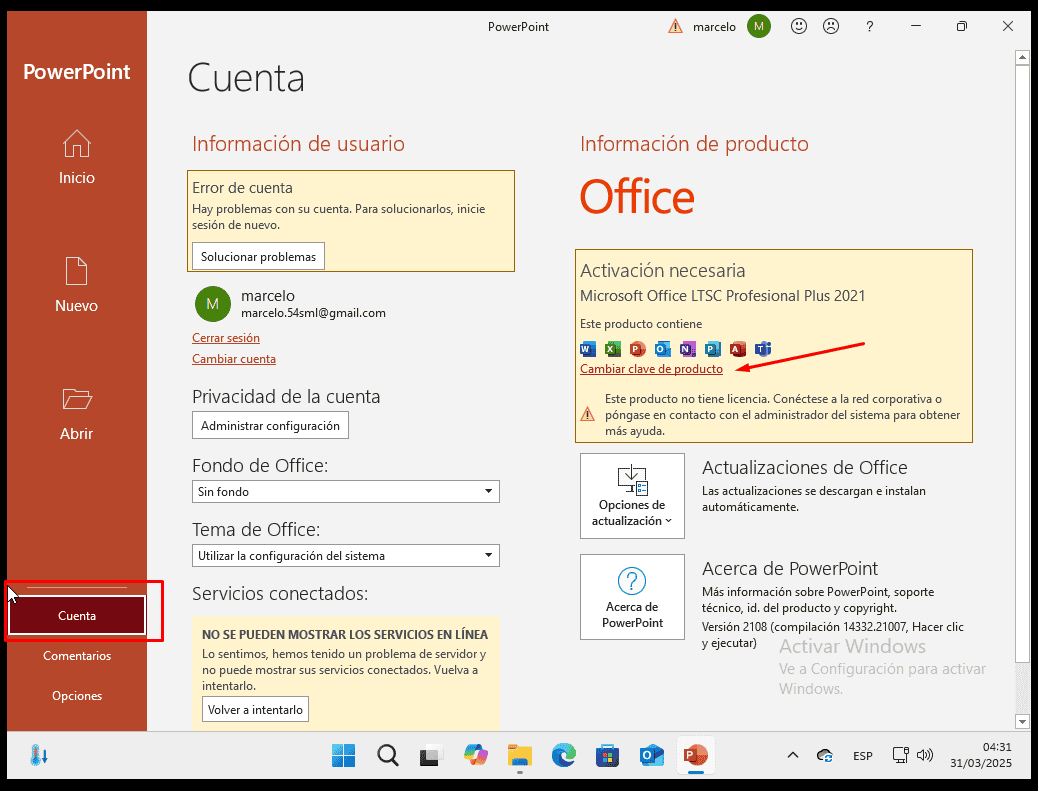Click the Abrir folder icon
This screenshot has height=791, width=1038.
tap(77, 400)
